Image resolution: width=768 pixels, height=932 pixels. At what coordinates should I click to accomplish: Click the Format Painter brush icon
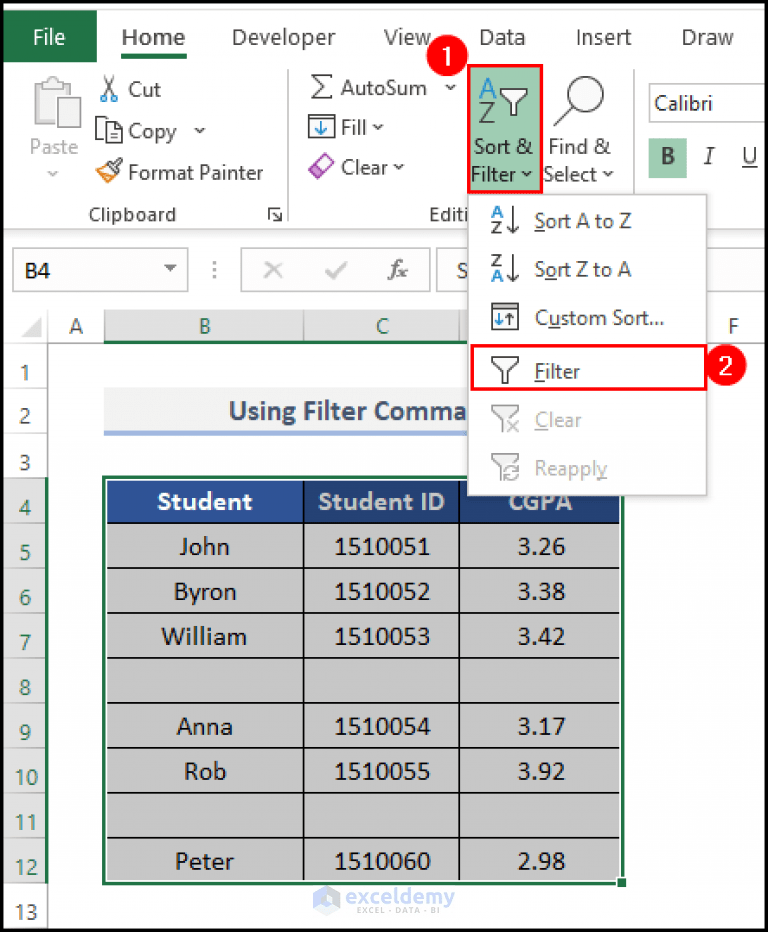pos(109,171)
